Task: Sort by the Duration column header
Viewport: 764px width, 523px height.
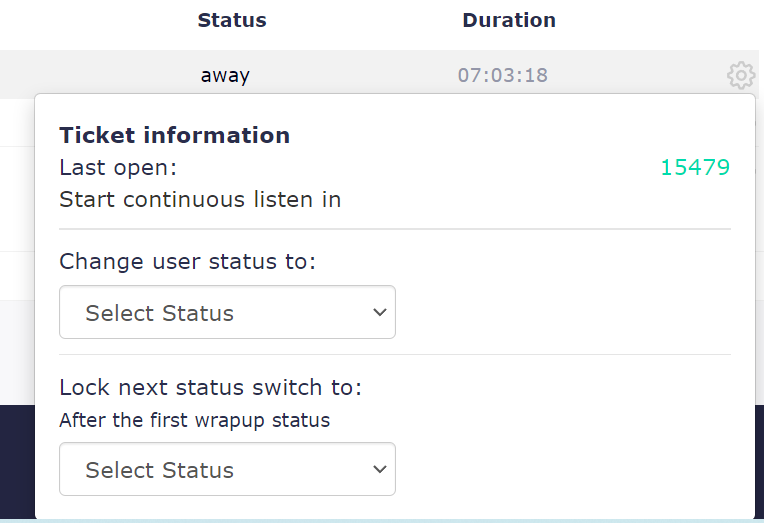Action: 509,20
